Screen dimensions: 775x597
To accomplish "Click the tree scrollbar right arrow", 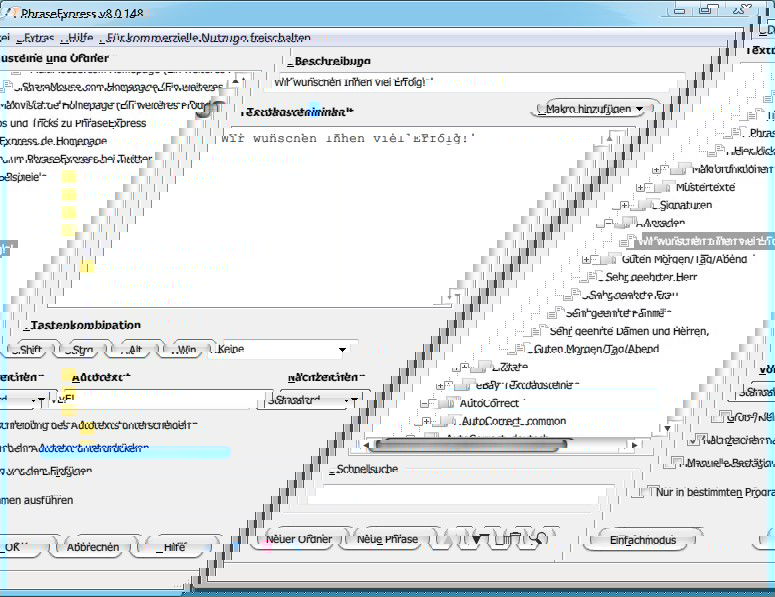I will [x=634, y=445].
